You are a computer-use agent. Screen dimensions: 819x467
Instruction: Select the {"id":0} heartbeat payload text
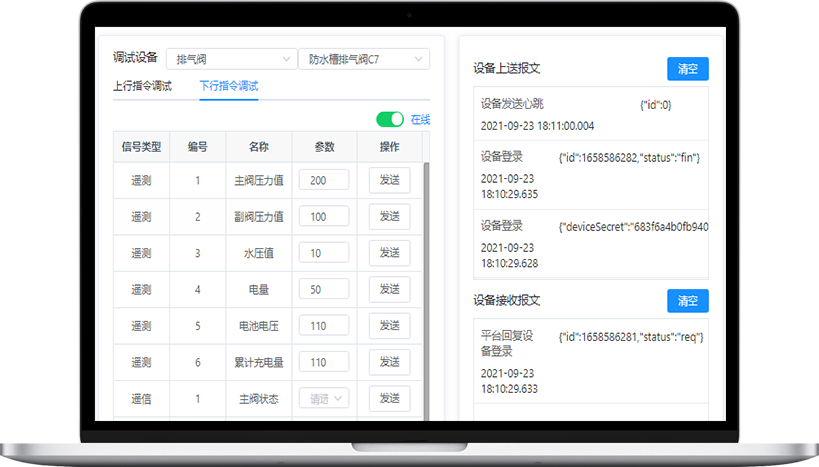click(x=656, y=105)
